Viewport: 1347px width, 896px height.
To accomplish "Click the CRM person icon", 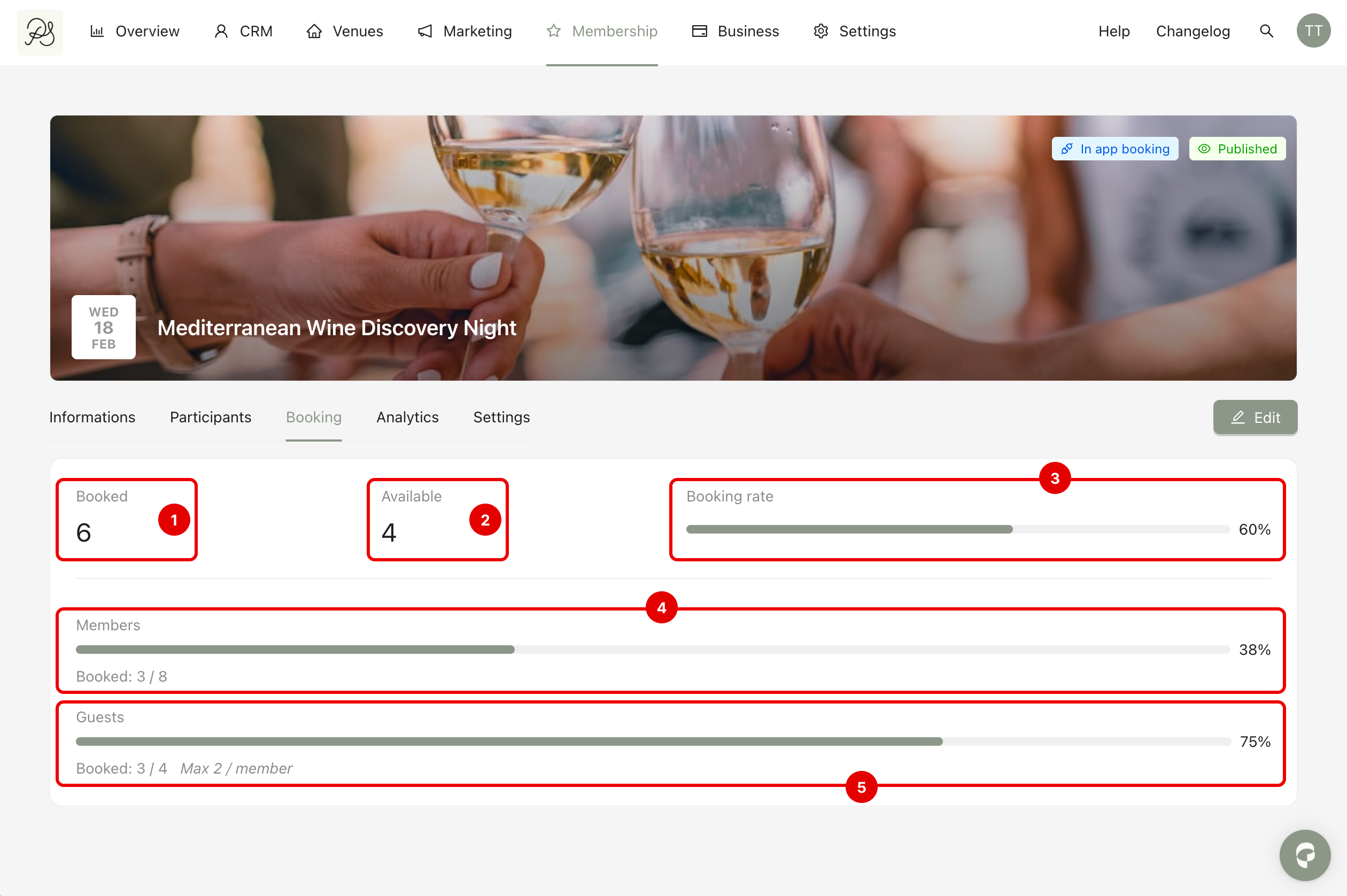I will [221, 32].
